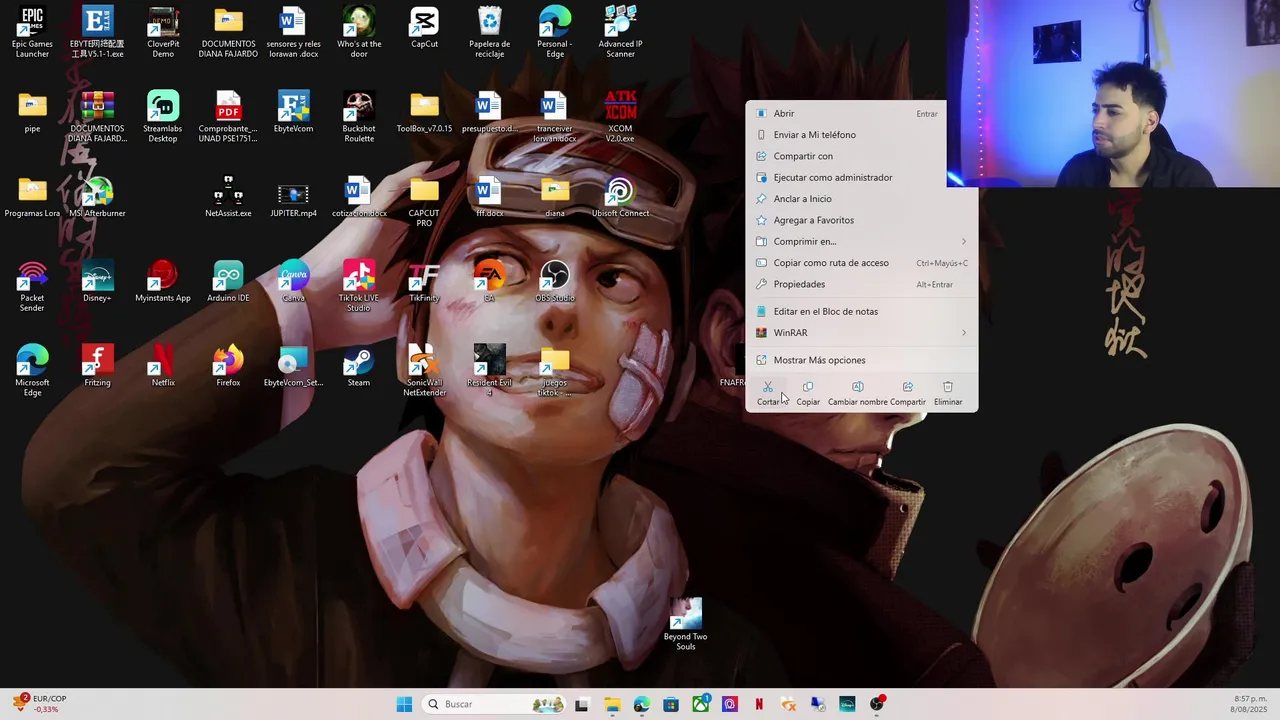Click the Eliminar trash icon

coord(948,387)
